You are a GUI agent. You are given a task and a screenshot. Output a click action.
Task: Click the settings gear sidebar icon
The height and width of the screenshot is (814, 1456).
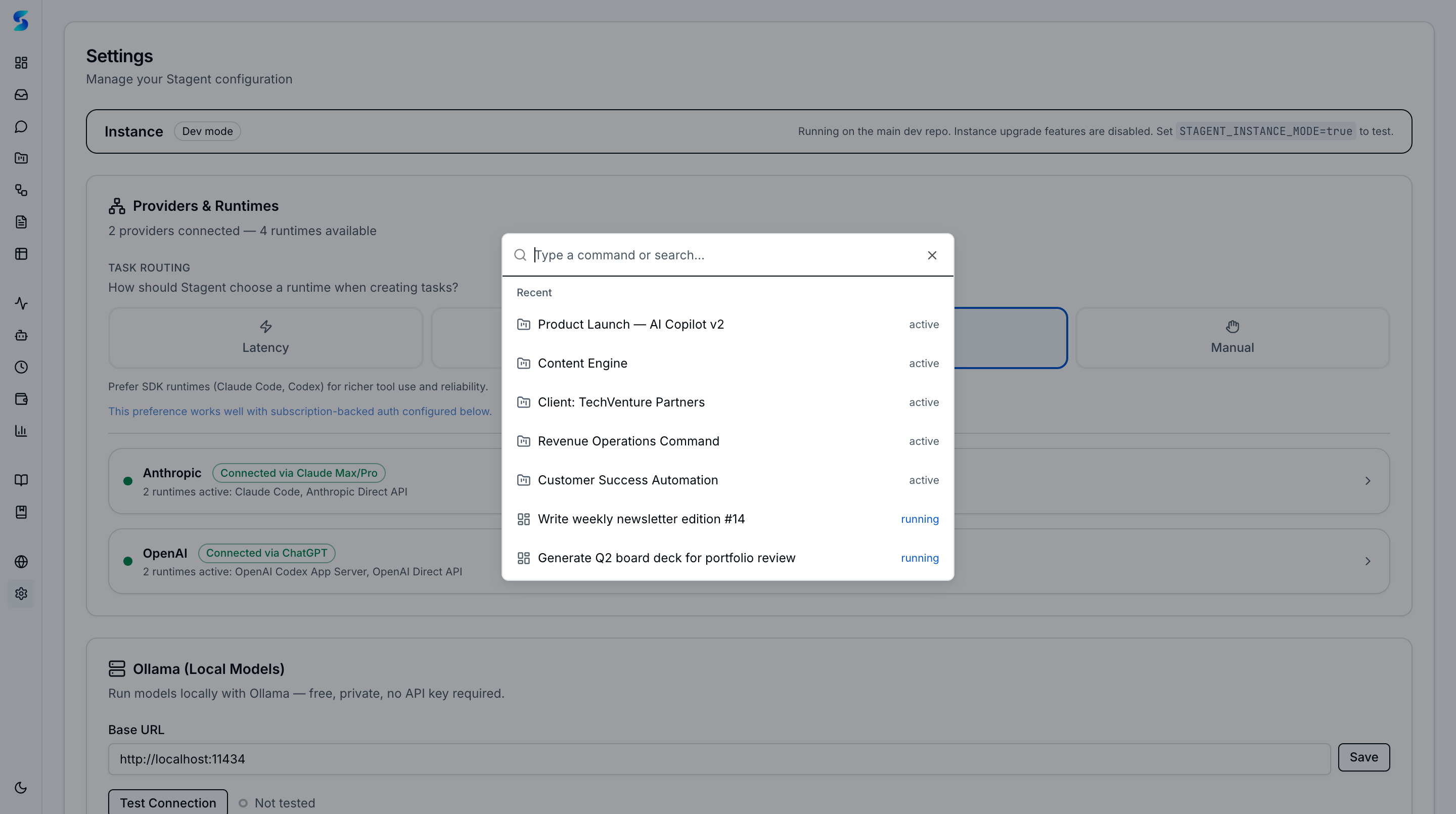click(x=21, y=594)
